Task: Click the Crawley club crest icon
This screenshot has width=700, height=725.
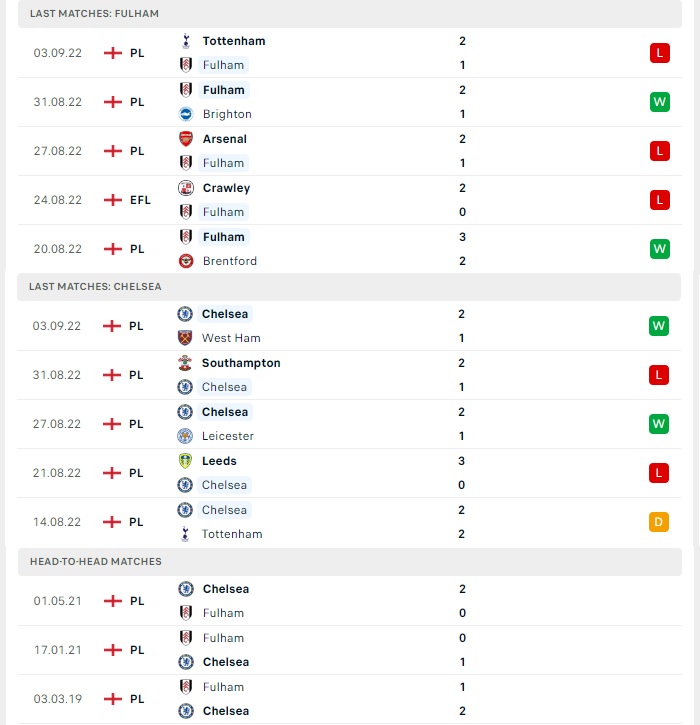Action: tap(186, 188)
